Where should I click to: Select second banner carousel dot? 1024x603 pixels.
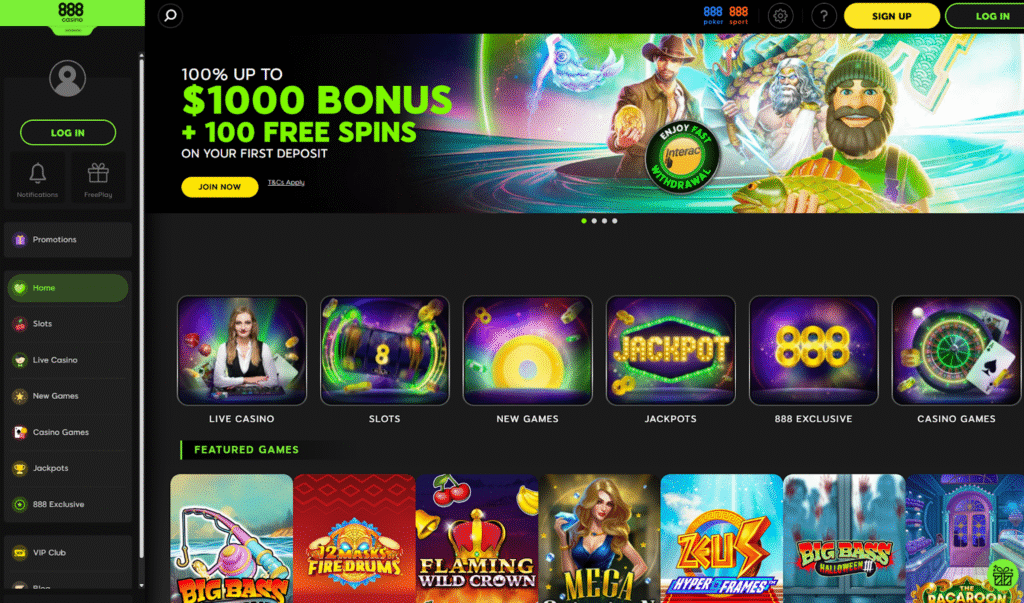[x=594, y=221]
